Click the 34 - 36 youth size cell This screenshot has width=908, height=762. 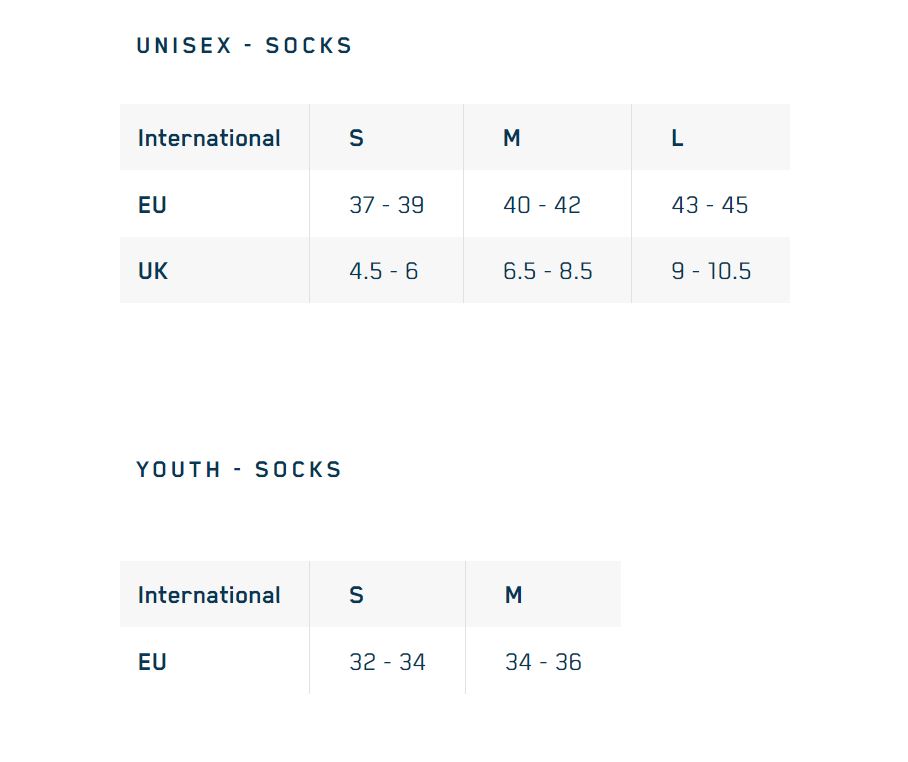click(x=543, y=662)
